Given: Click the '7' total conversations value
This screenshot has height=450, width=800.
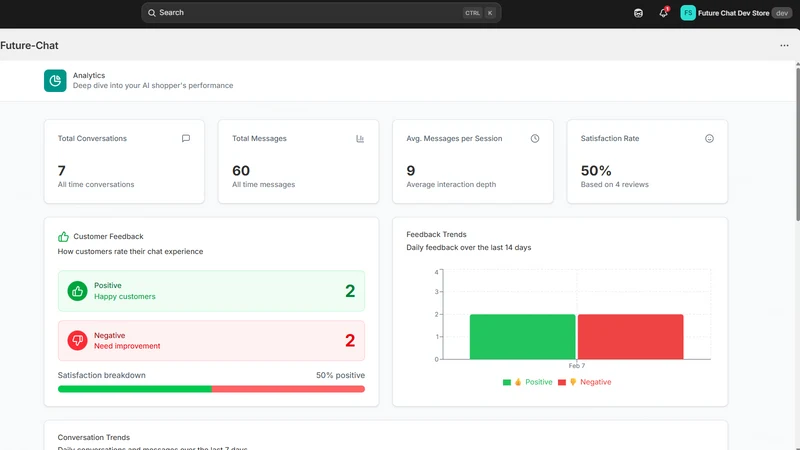Looking at the screenshot, I should [62, 170].
